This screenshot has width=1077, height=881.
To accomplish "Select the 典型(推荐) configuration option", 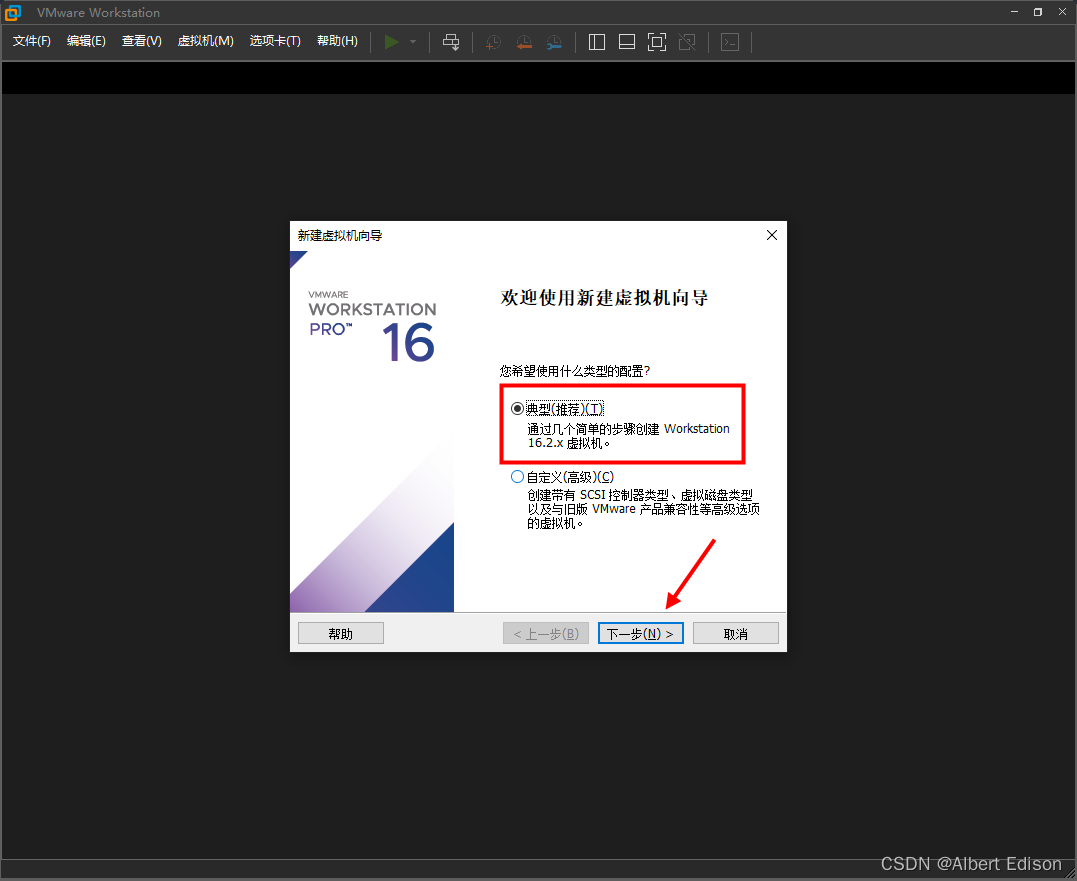I will tap(516, 408).
